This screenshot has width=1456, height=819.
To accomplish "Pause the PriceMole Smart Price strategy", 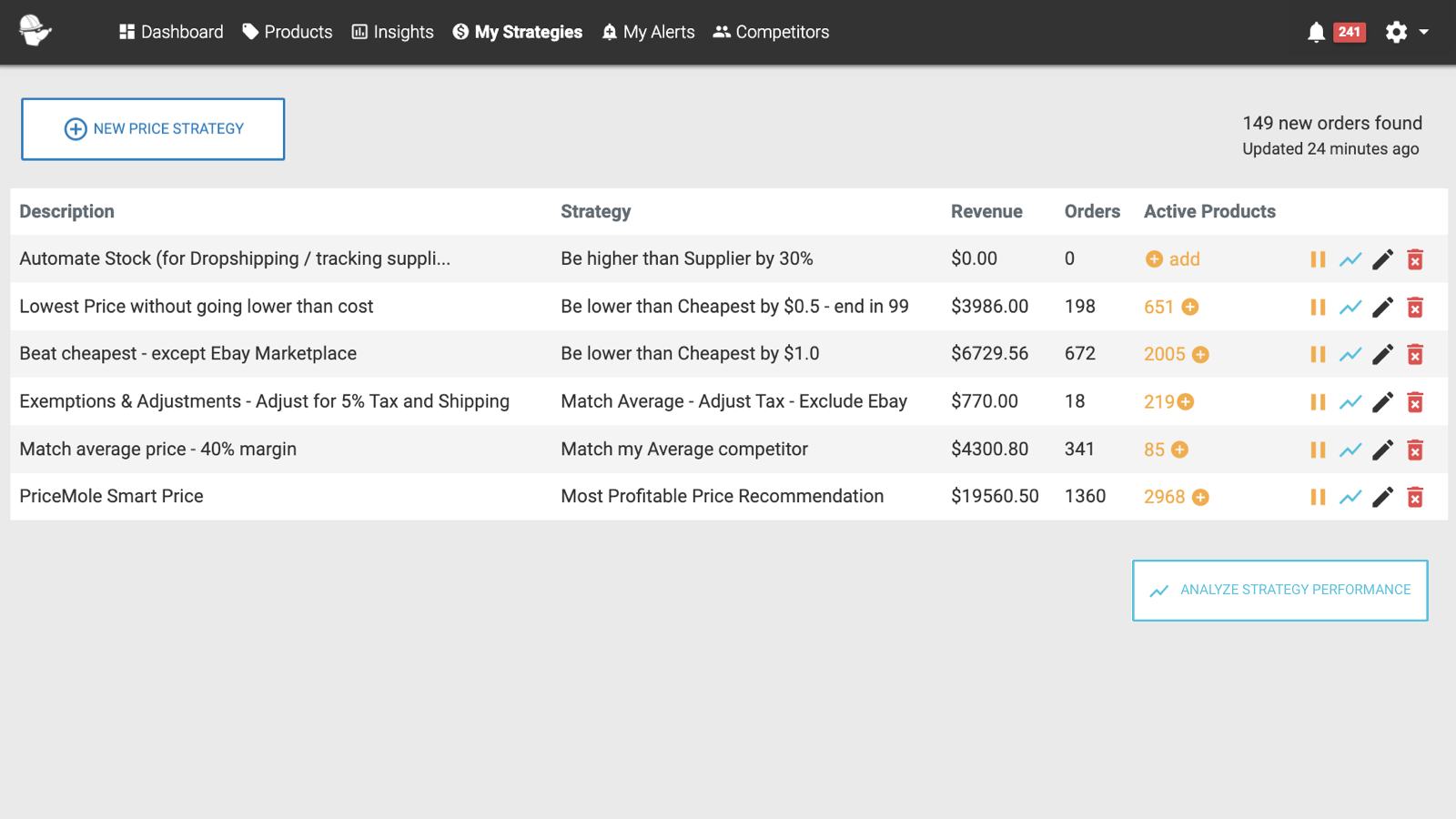I will [x=1317, y=497].
